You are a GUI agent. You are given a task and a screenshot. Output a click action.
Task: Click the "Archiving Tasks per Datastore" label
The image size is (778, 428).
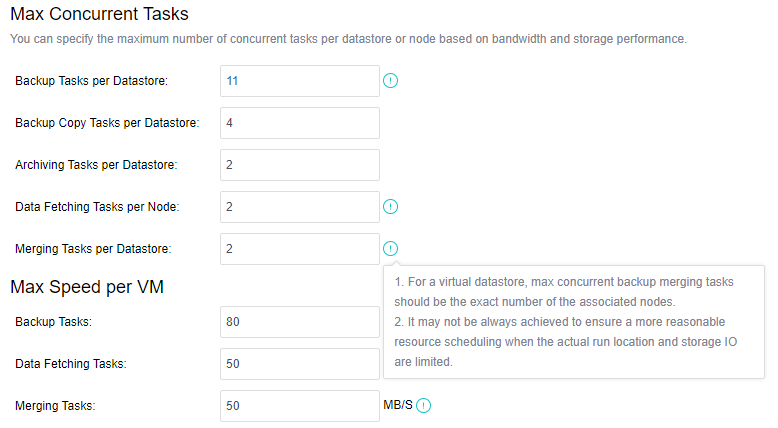(x=97, y=165)
